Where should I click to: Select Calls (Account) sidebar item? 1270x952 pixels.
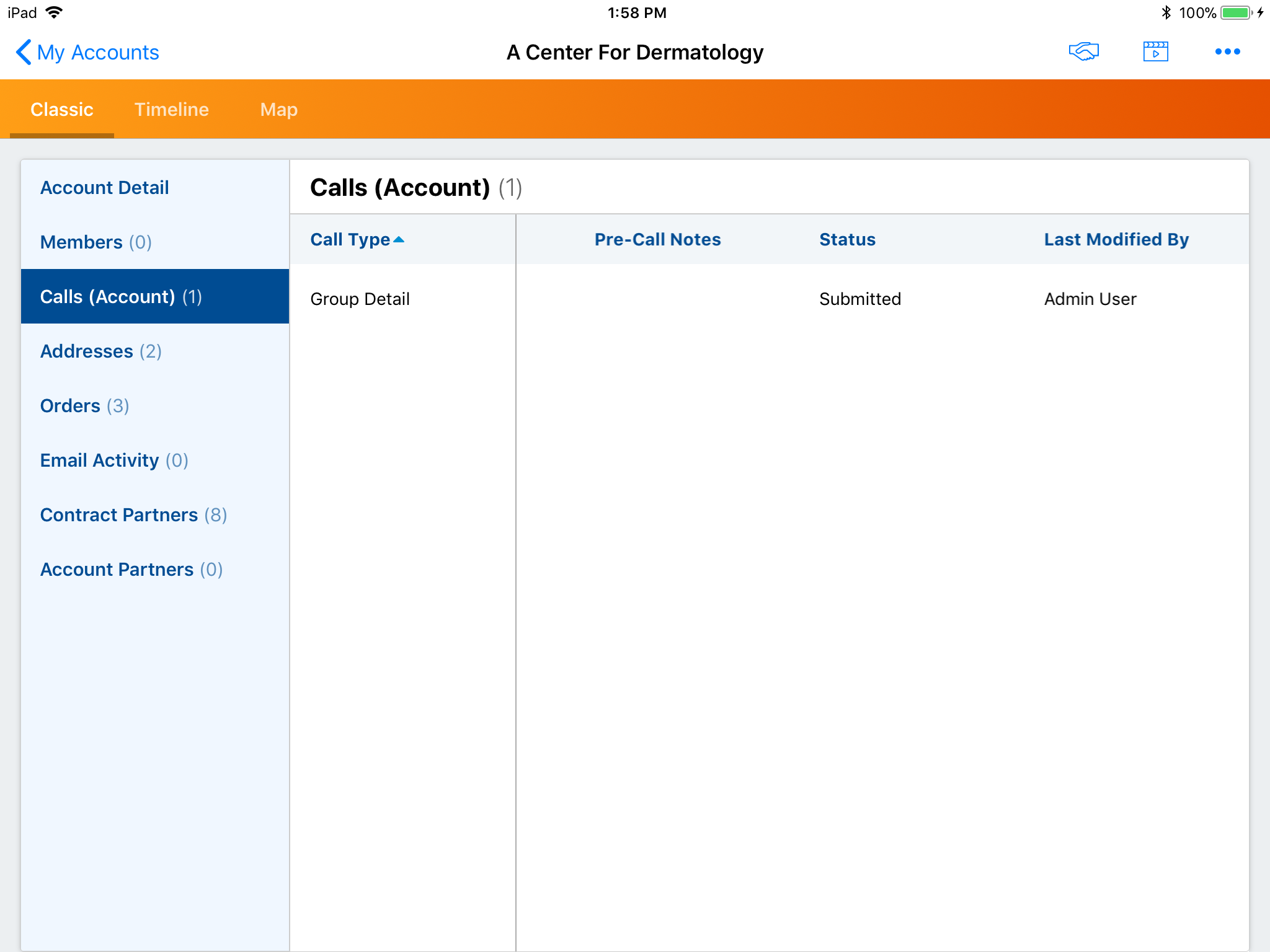pyautogui.click(x=121, y=297)
